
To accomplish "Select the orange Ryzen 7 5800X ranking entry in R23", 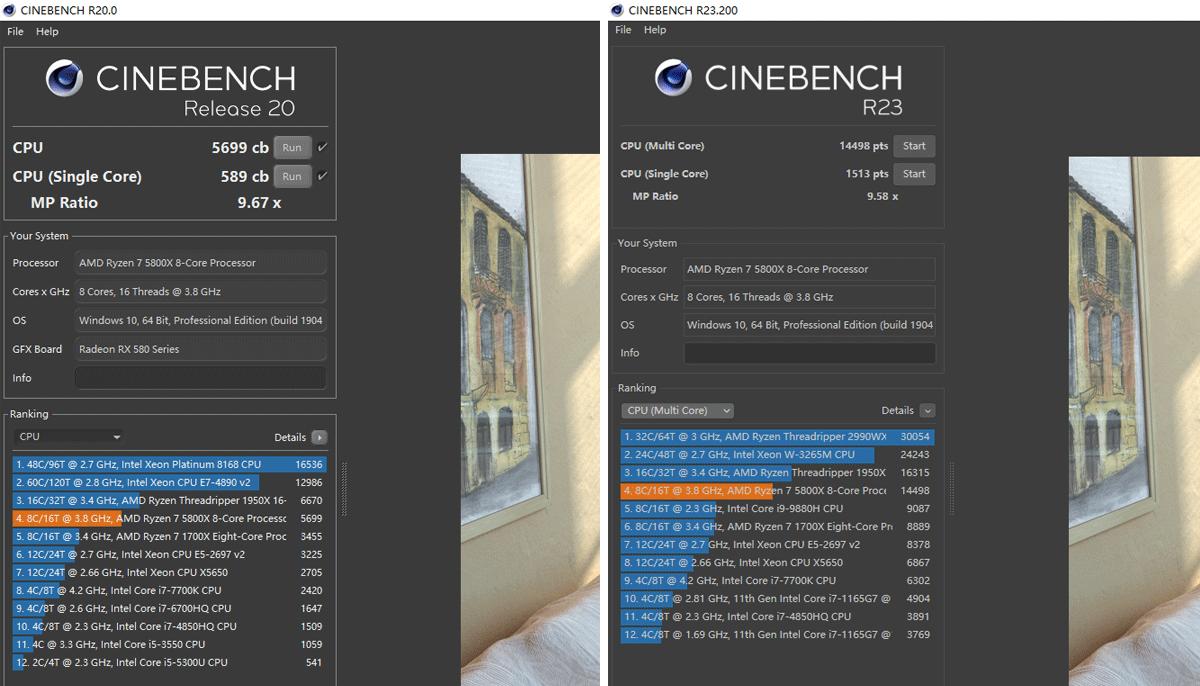I will click(778, 490).
